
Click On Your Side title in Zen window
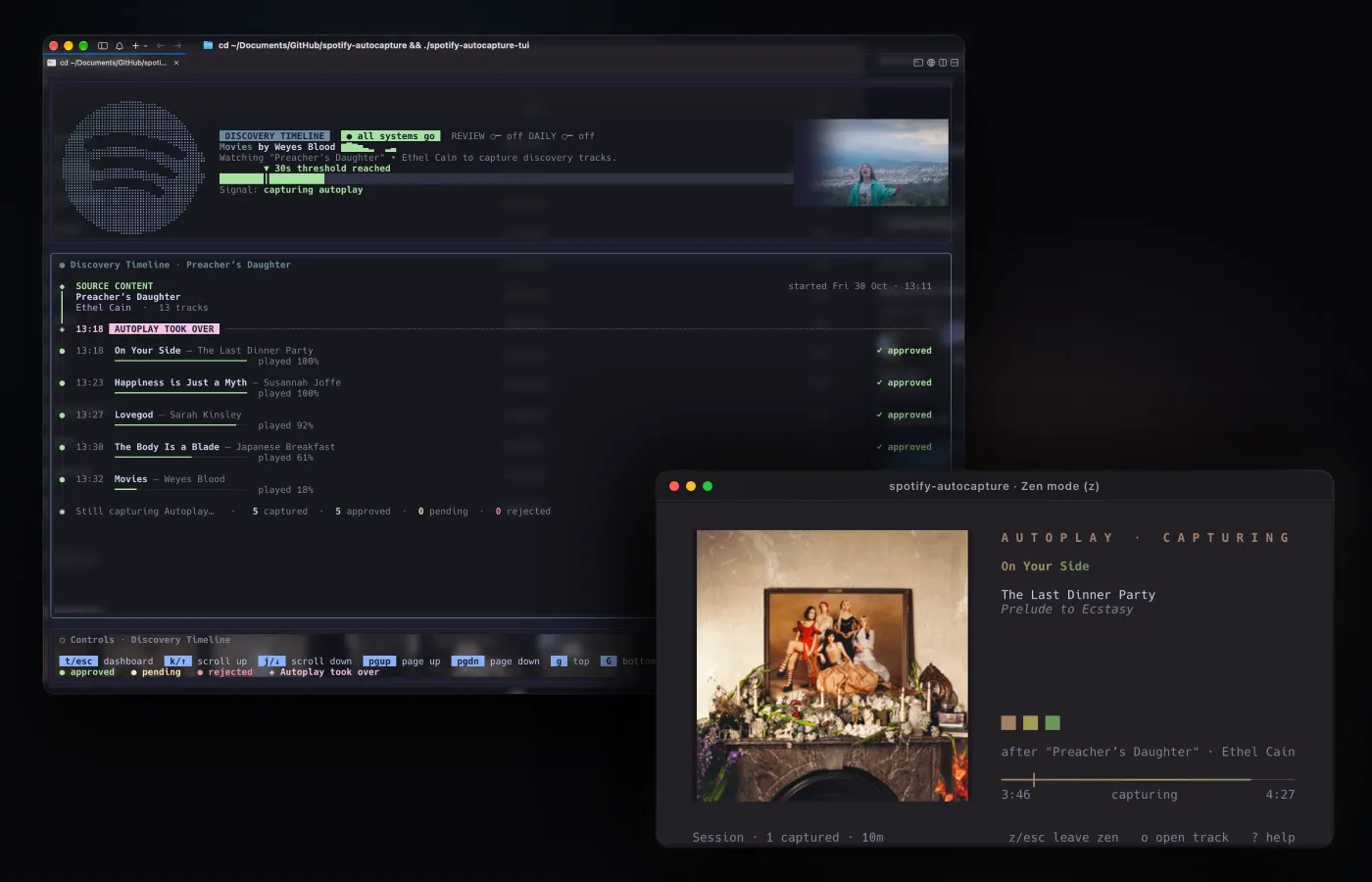[x=1045, y=566]
